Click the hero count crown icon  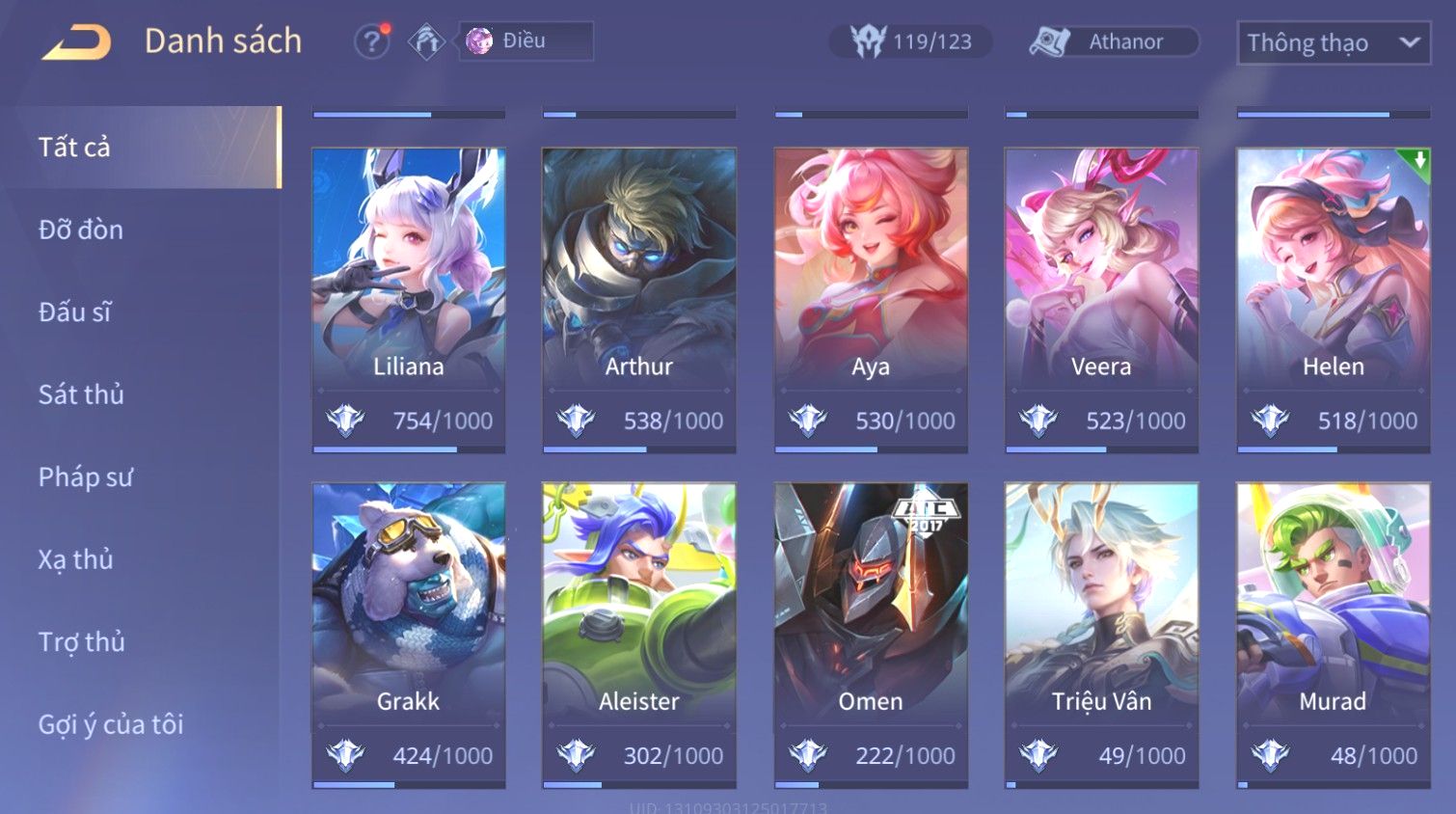(x=868, y=41)
